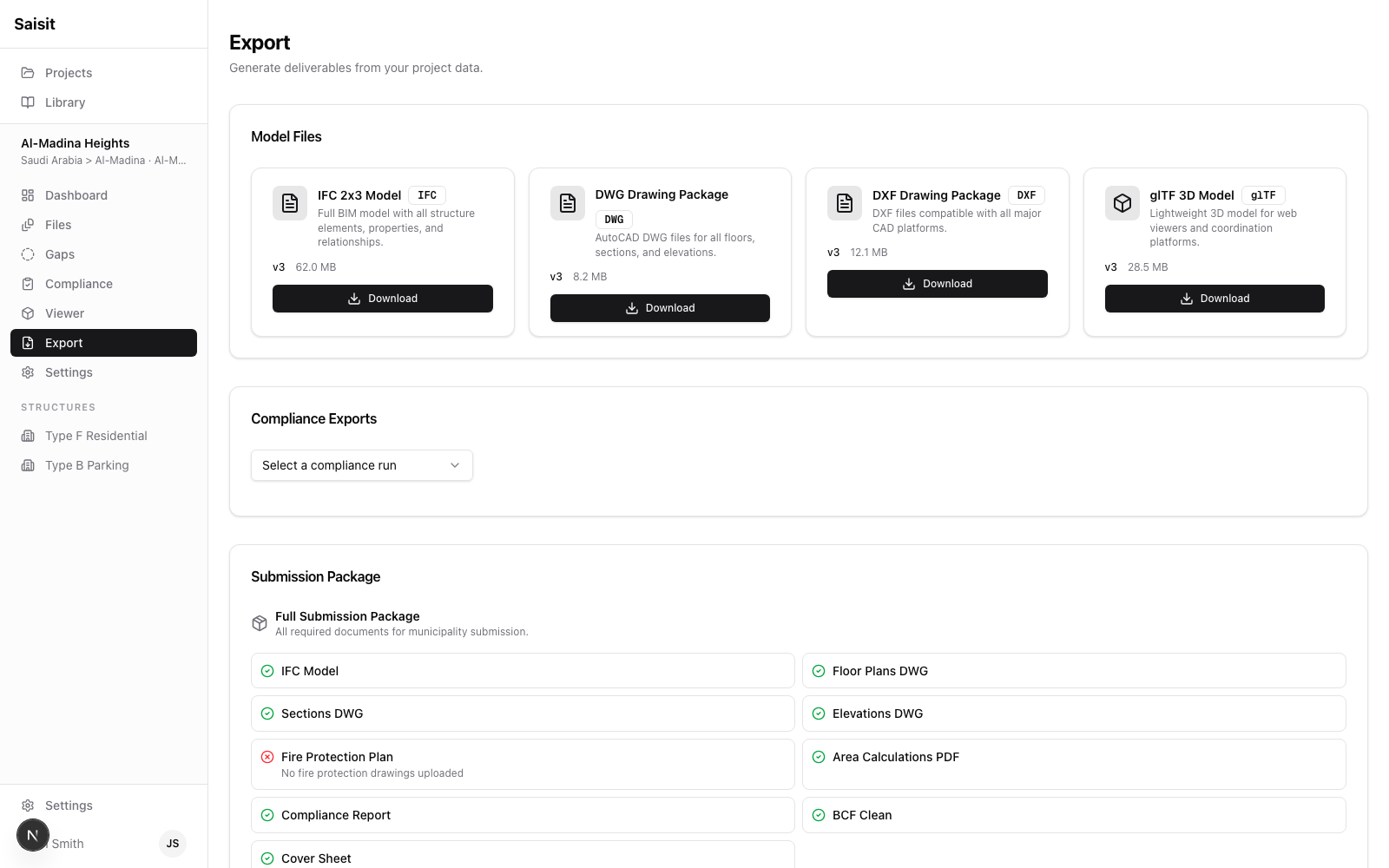Download the DWG Drawing Package
The width and height of the screenshot is (1389, 868).
(x=660, y=308)
